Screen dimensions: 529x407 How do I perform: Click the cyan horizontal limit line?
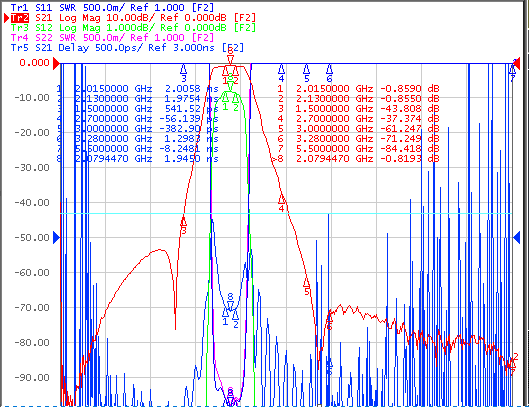click(x=286, y=214)
